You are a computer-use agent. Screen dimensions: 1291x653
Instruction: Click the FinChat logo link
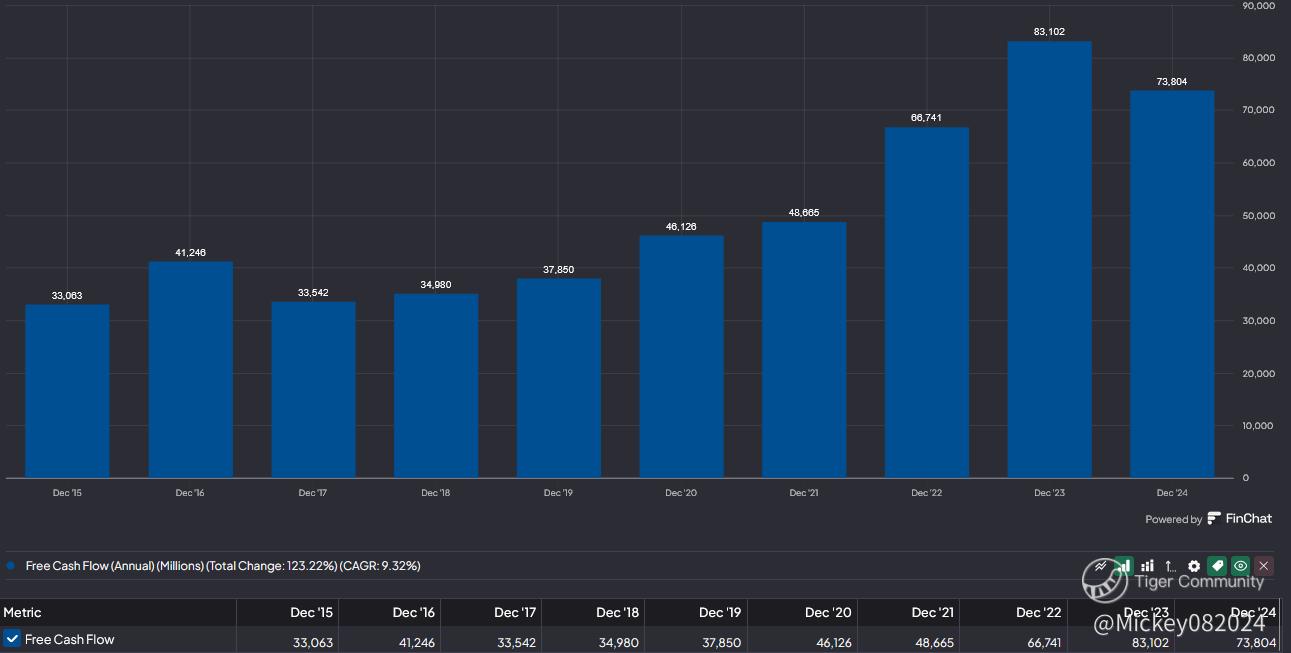(1240, 518)
